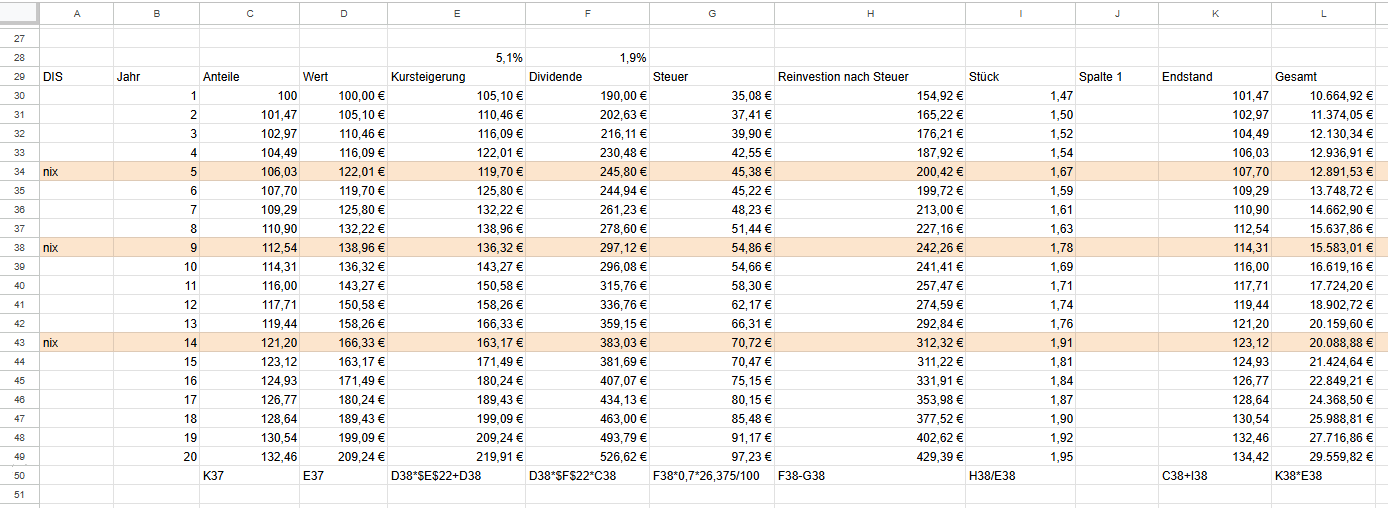
Task: Select the "nix" cell in row 43
Action: [76, 342]
